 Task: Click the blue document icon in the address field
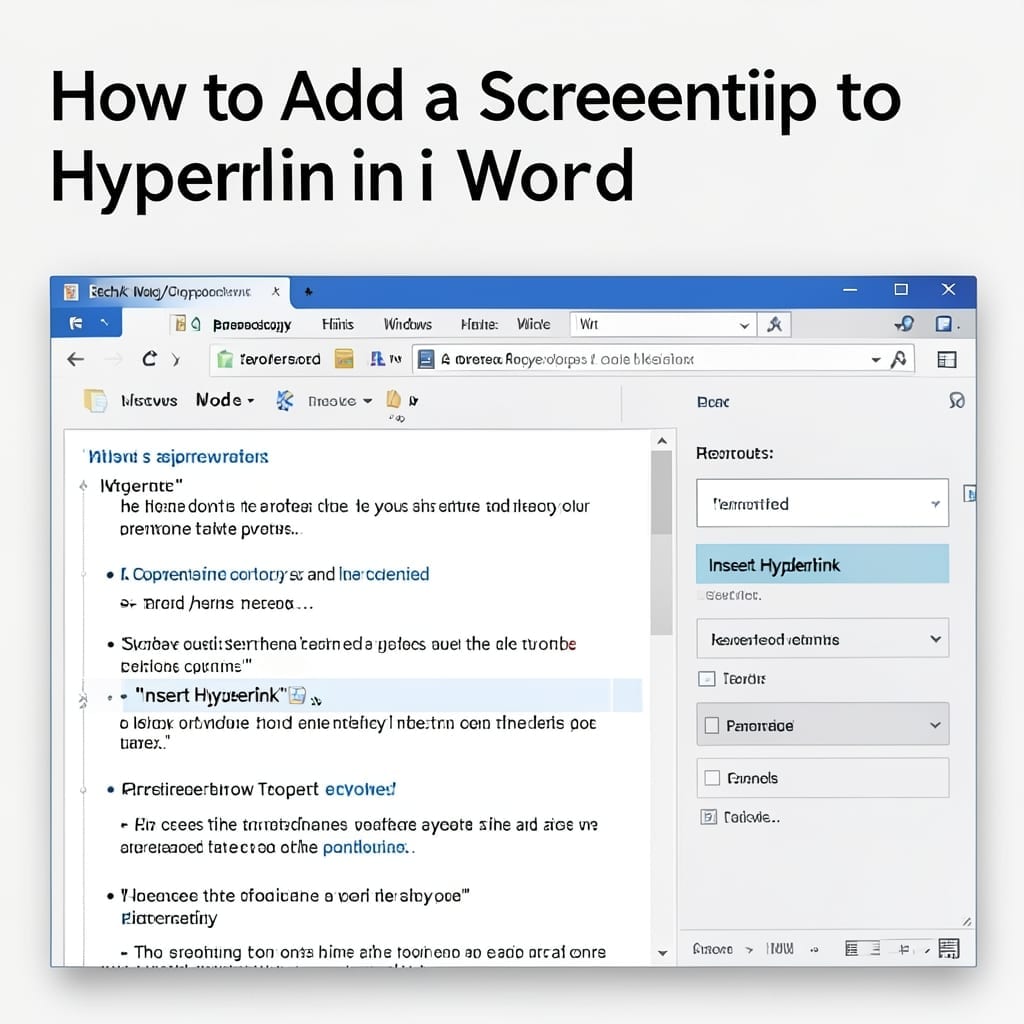coord(426,359)
